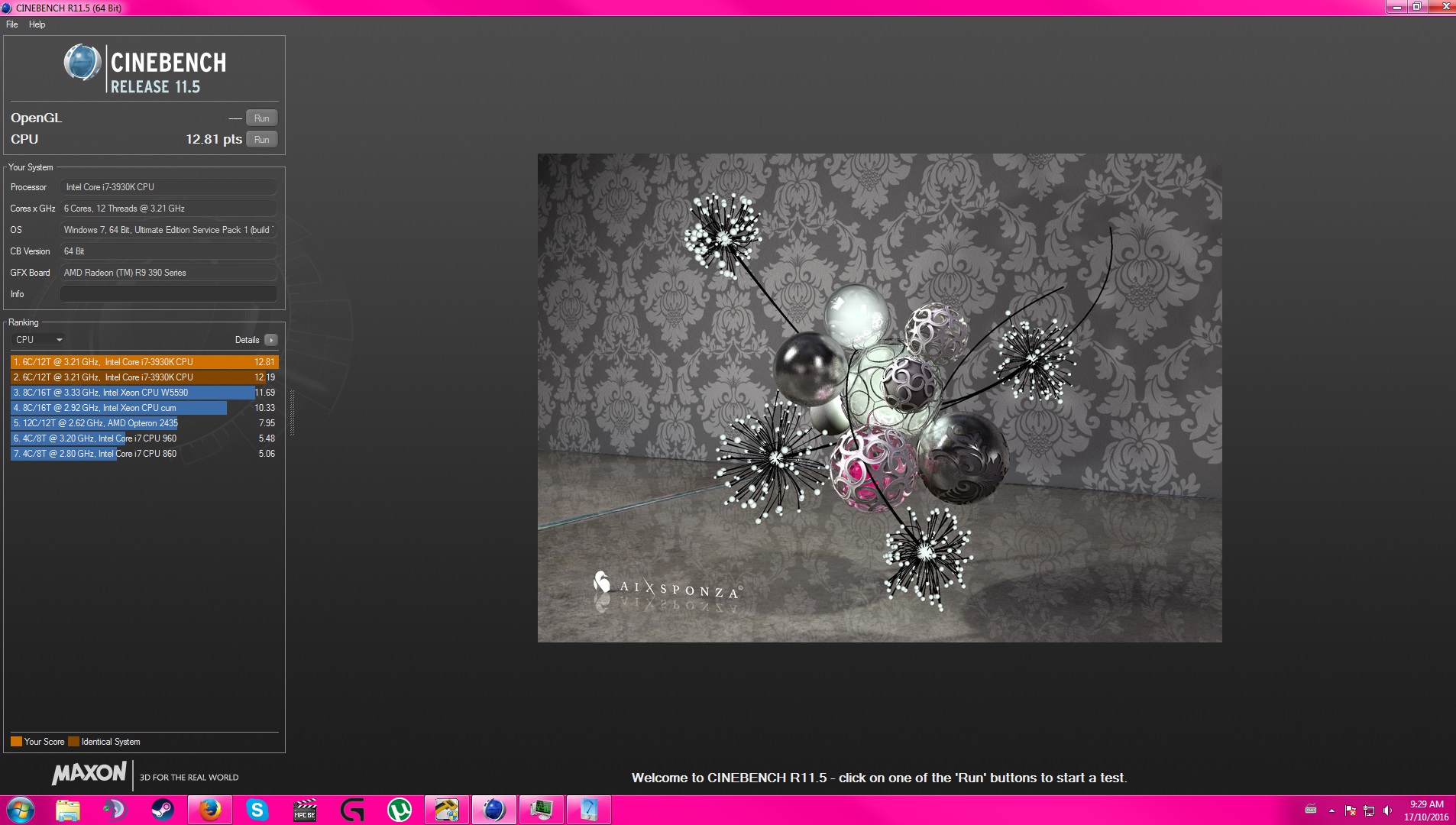Open the clock showing 9:29 AM
The height and width of the screenshot is (825, 1456).
(1426, 810)
